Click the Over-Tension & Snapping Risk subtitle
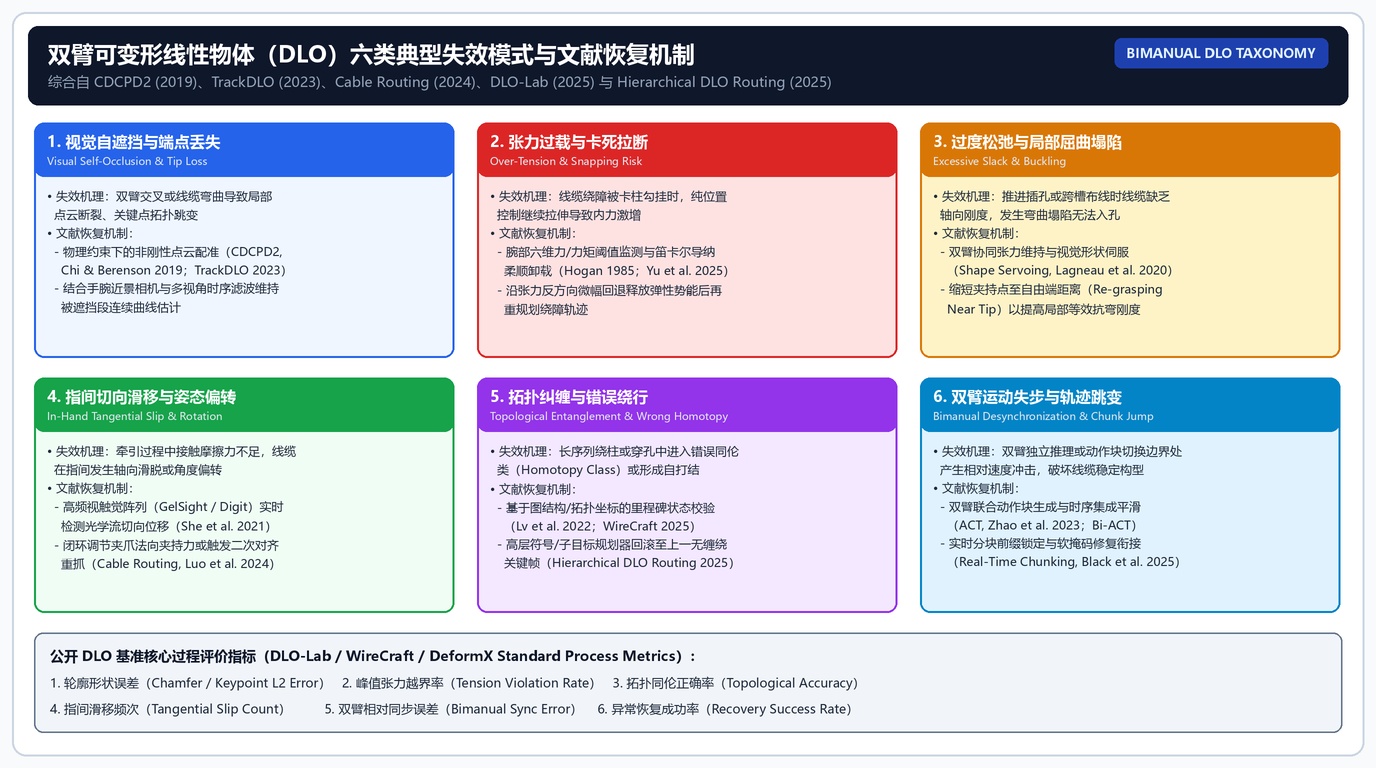This screenshot has height=768, width=1376. [566, 161]
